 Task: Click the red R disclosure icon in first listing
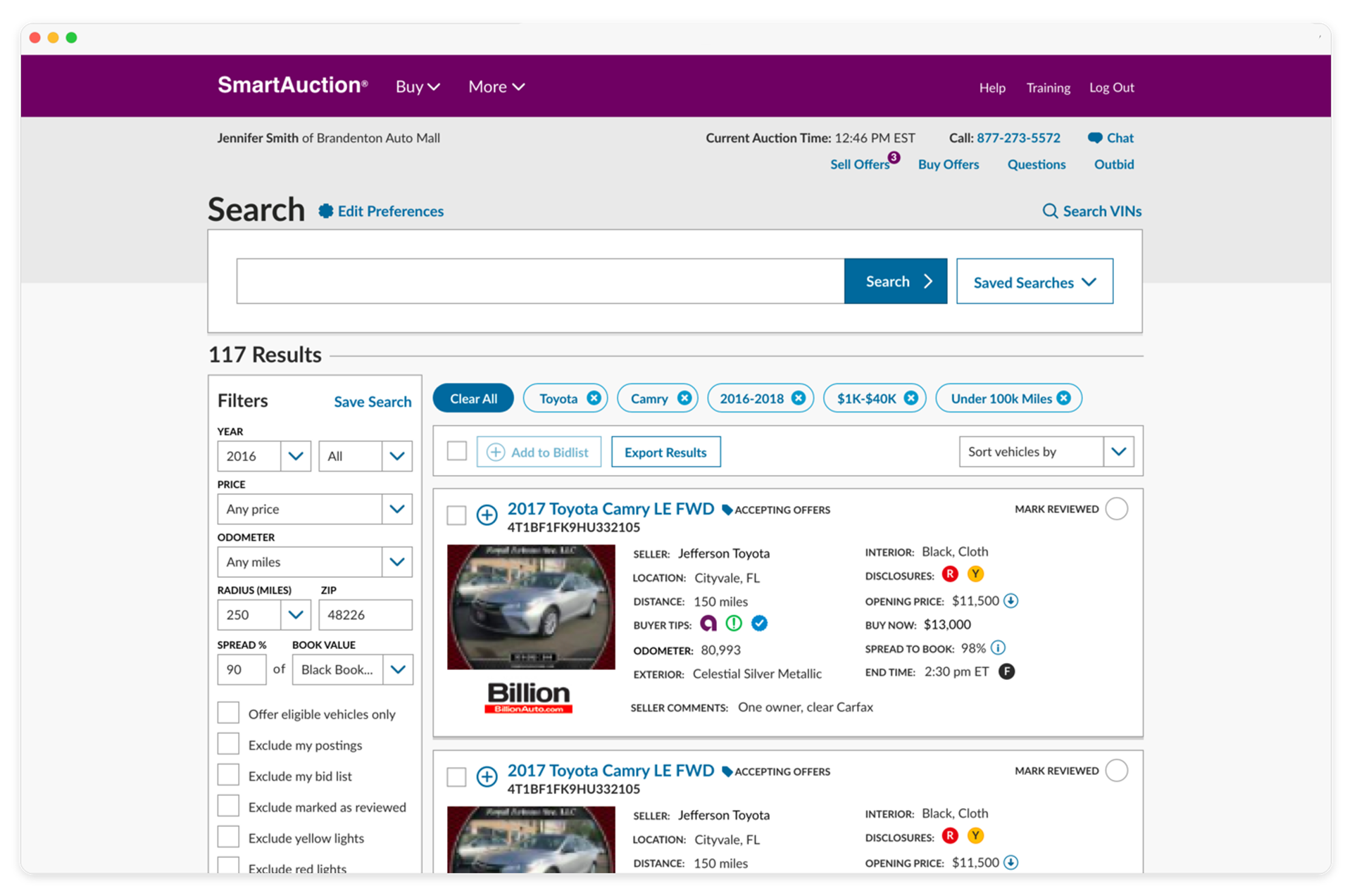[x=950, y=574]
